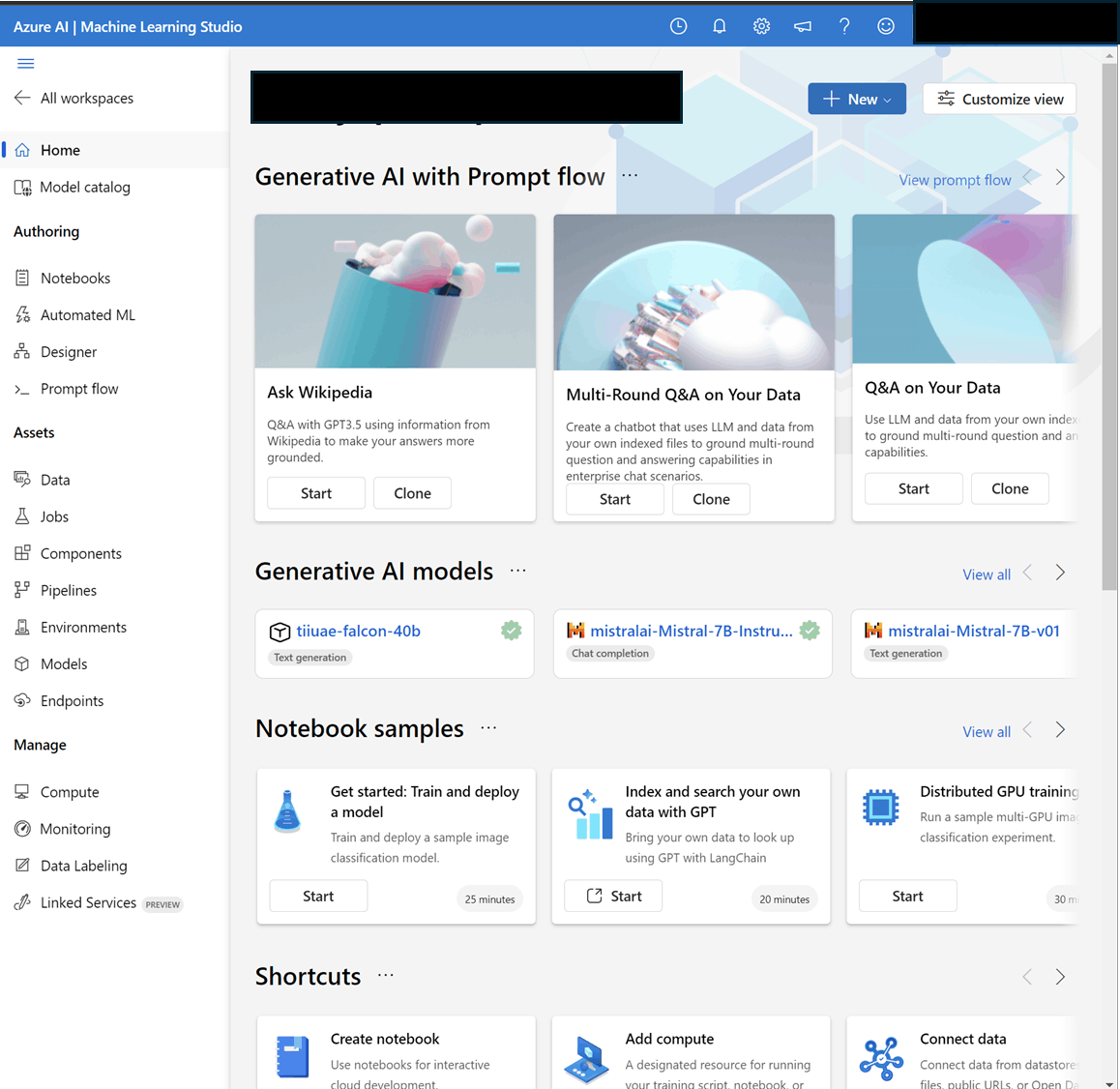The width and height of the screenshot is (1120, 1089).
Task: Show next Generative AI models
Action: 1060,573
